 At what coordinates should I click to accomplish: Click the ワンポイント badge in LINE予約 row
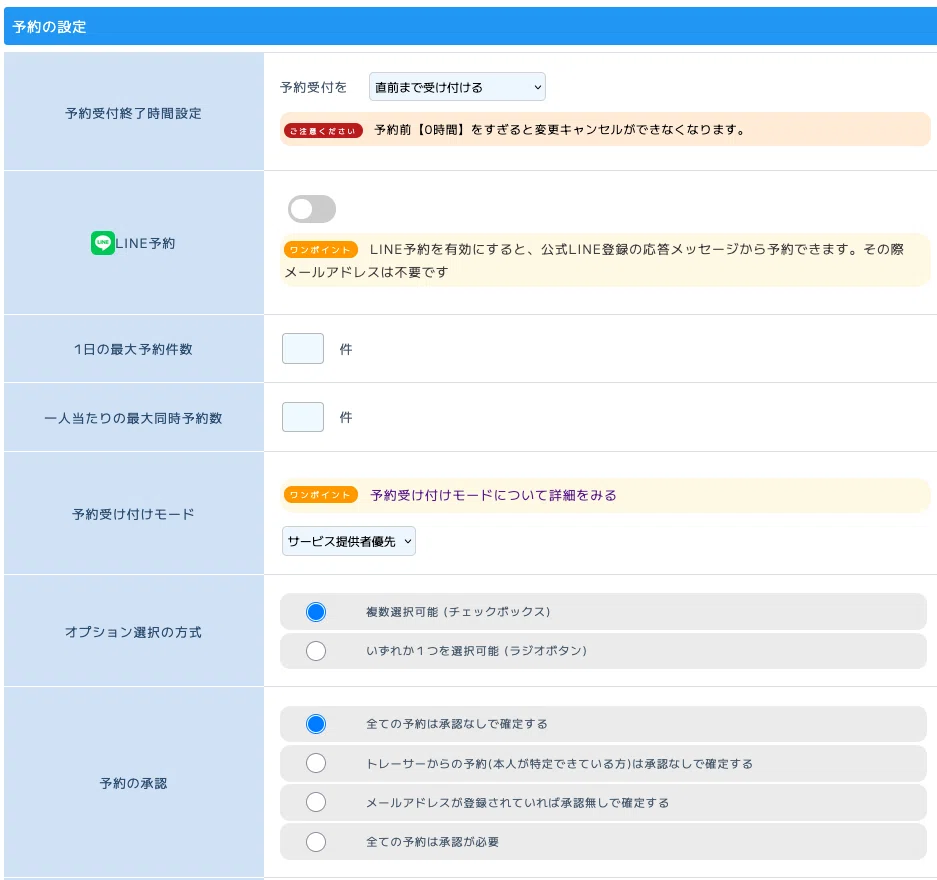tap(321, 250)
